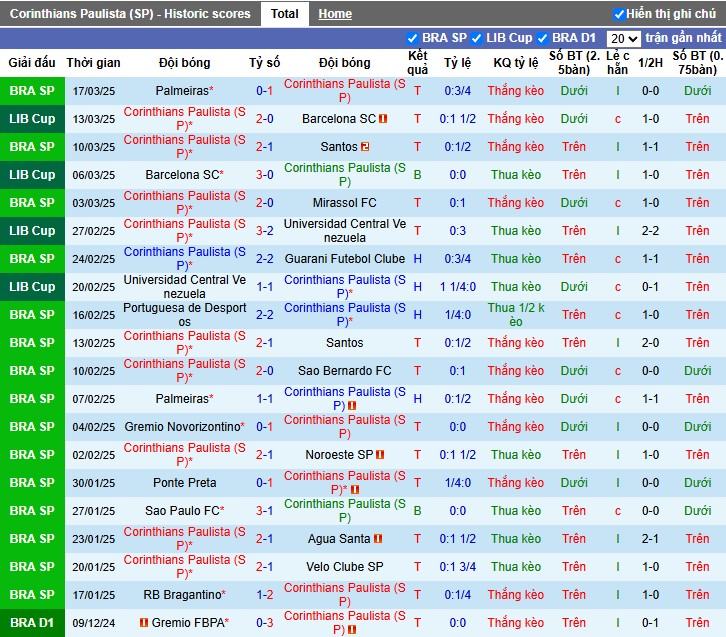Click the 3-0 score for 06/03/25 match

click(264, 175)
